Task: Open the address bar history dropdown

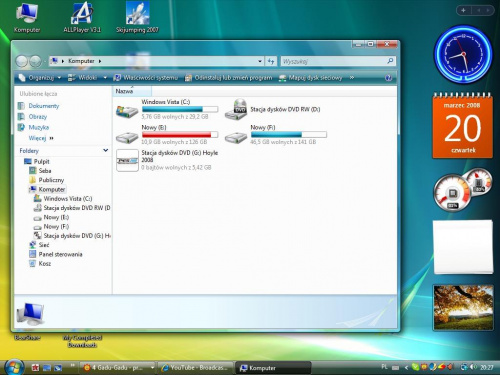Action: pos(260,61)
